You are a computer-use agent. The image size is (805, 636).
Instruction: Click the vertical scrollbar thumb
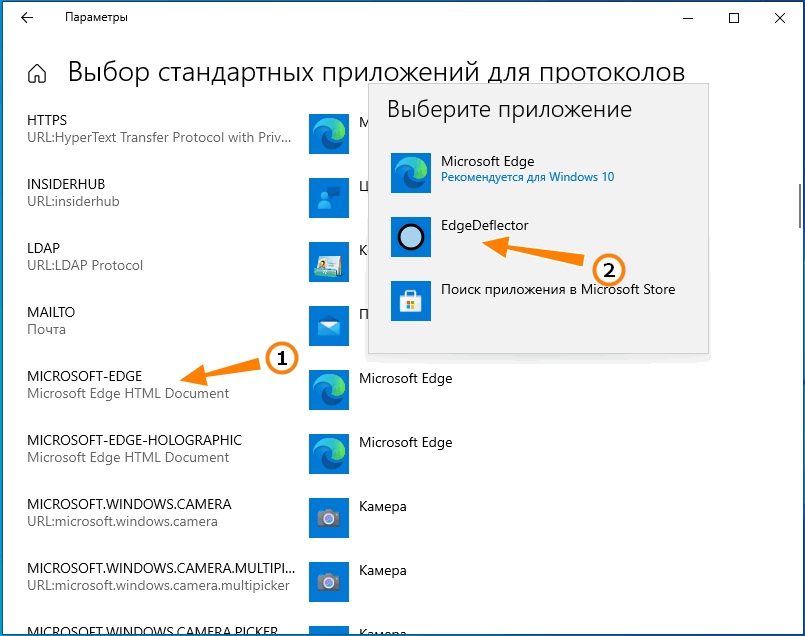[x=800, y=205]
